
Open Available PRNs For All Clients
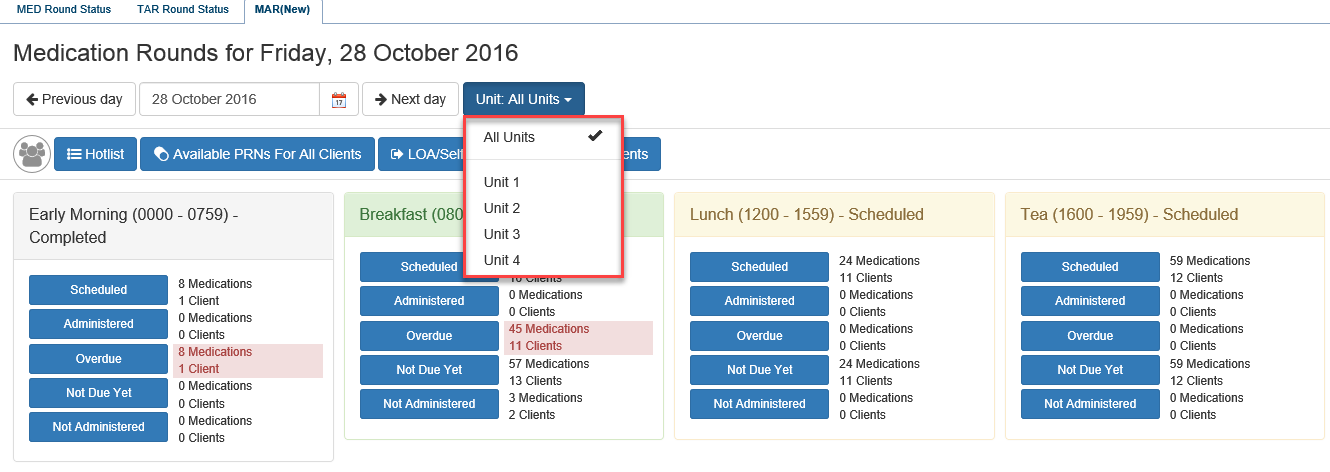pos(257,154)
